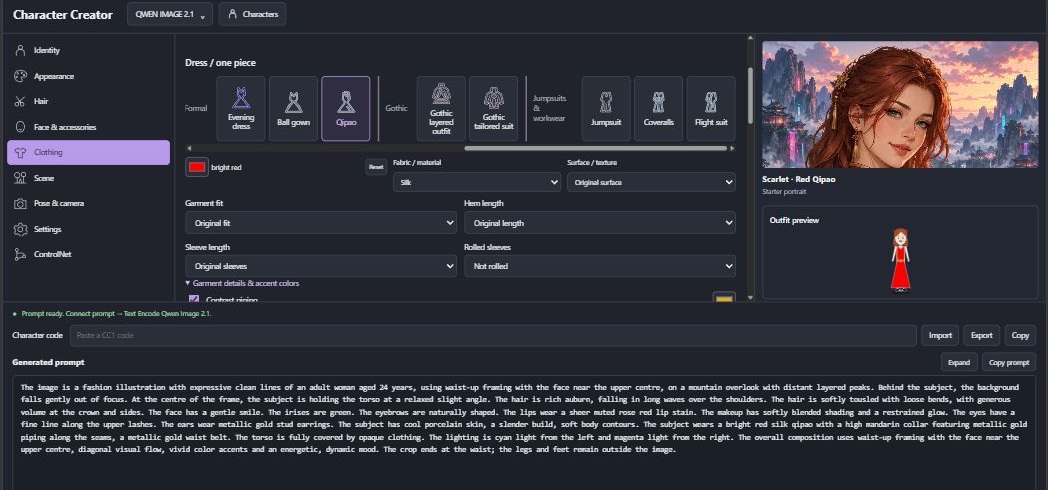Select the Gothic tailored suit
Screen dimensions: 1048x490
[493, 108]
